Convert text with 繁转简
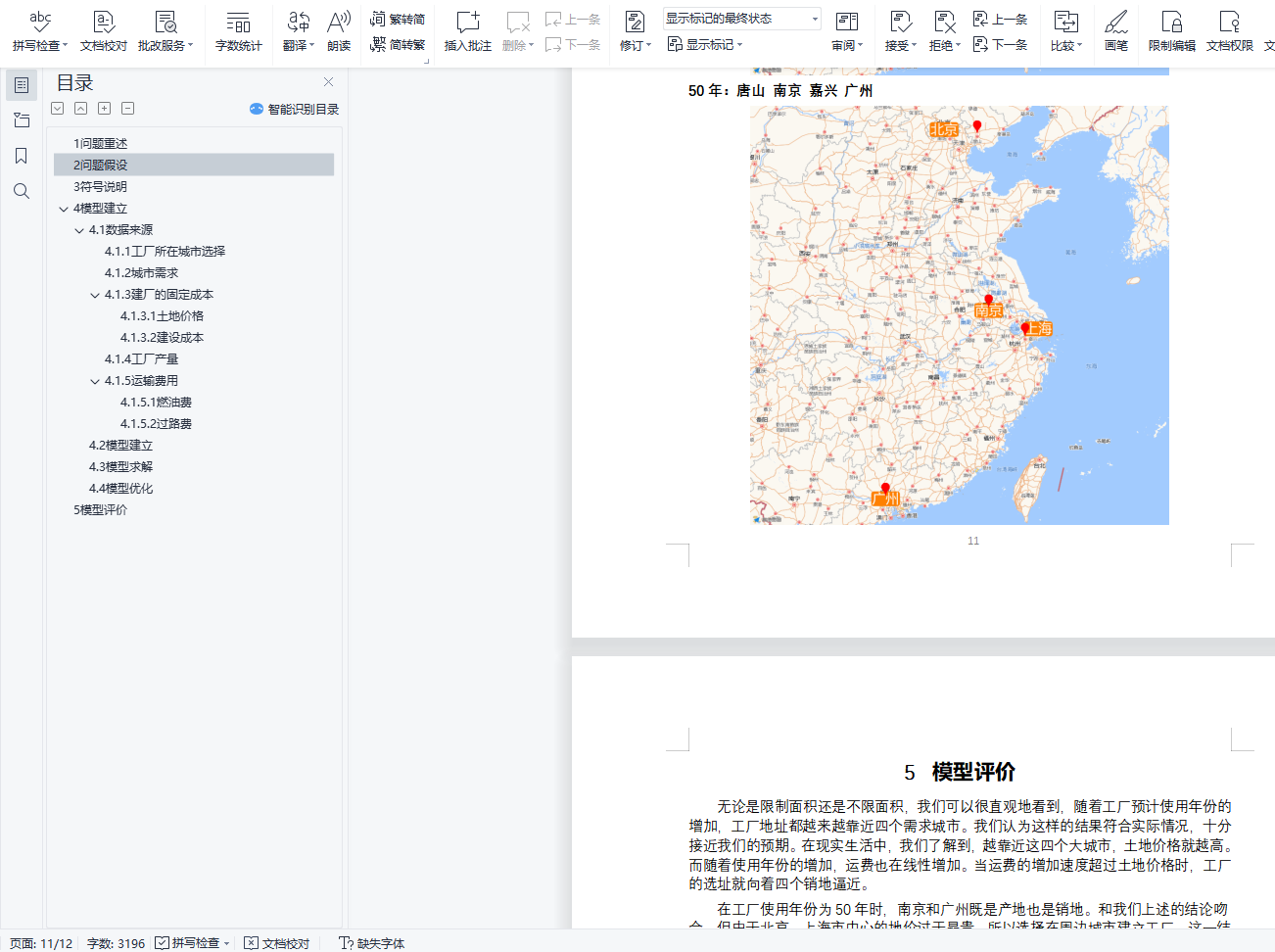 (398, 19)
